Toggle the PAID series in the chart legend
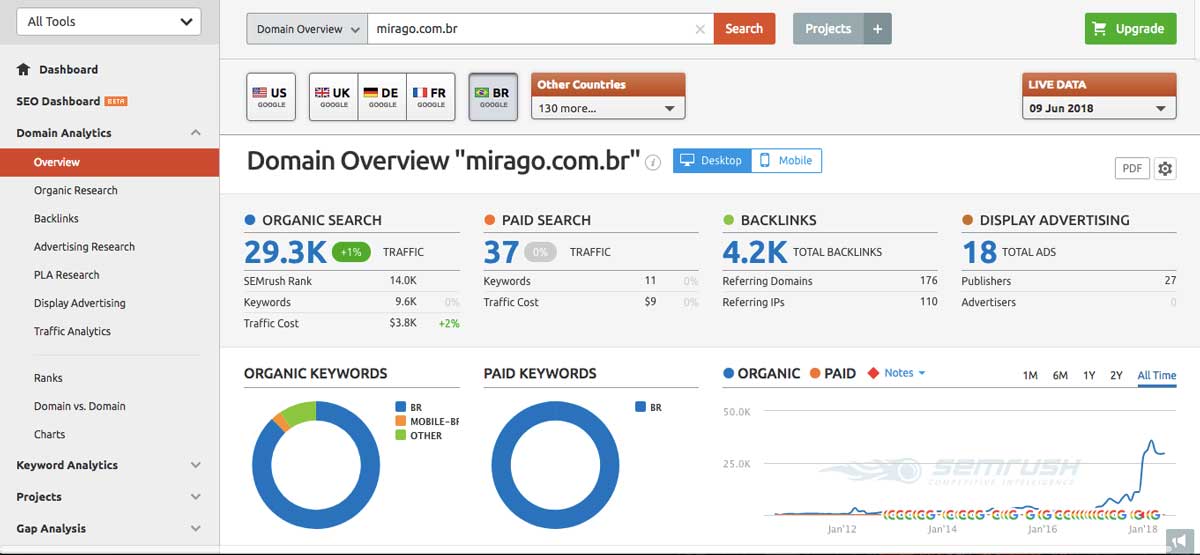The image size is (1200, 555). [x=833, y=373]
